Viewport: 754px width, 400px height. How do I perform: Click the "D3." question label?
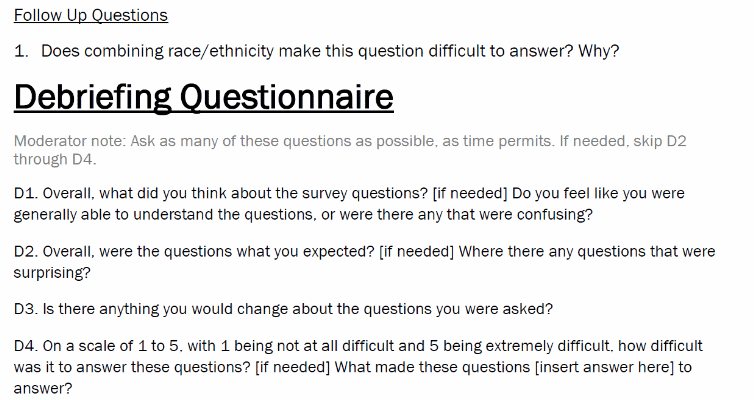[25, 306]
